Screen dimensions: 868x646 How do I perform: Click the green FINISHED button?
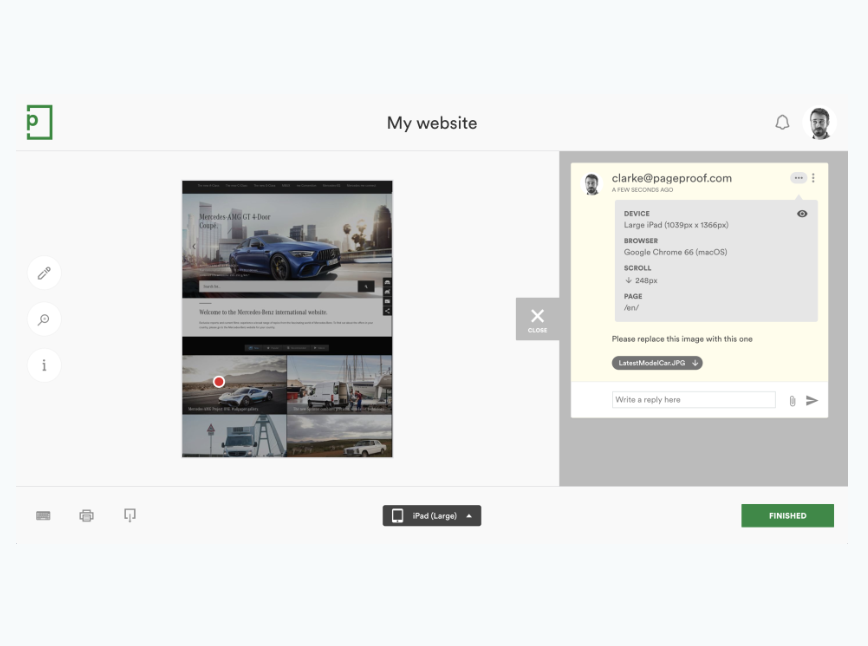coord(787,515)
